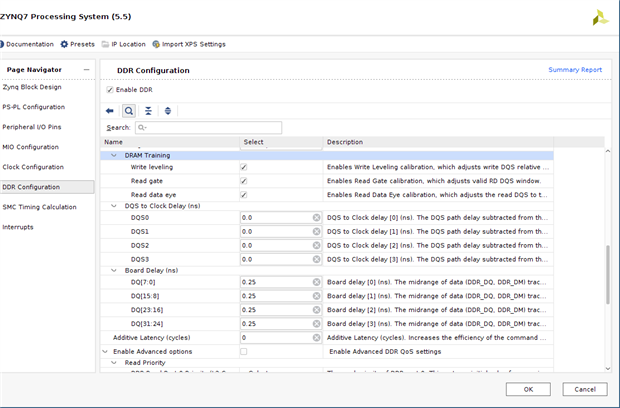This screenshot has height=408, width=620.
Task: Open the Summary Report link
Action: click(575, 70)
